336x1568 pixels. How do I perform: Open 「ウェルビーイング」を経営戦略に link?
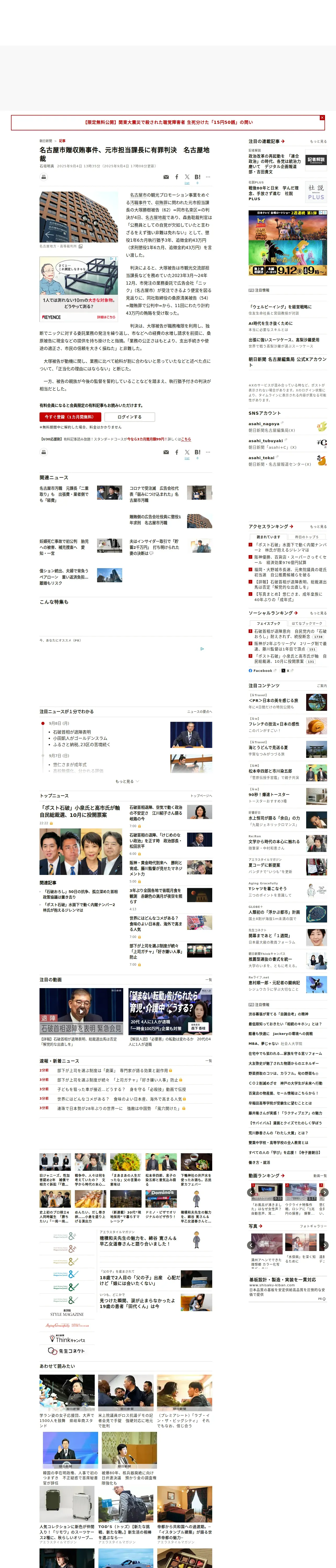click(x=280, y=307)
